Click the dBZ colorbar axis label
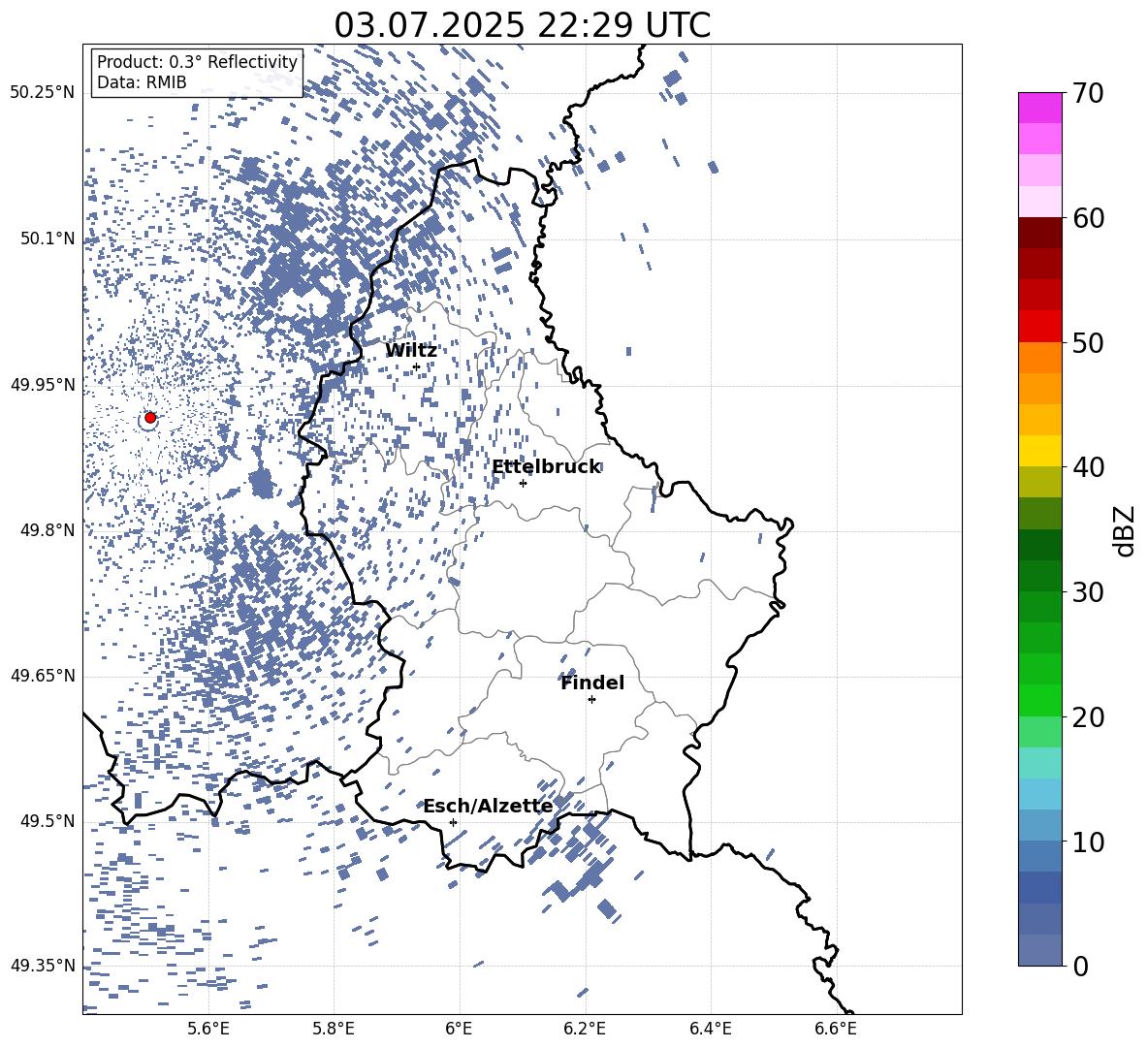Viewport: 1148px width, 1048px height. 1123,530
